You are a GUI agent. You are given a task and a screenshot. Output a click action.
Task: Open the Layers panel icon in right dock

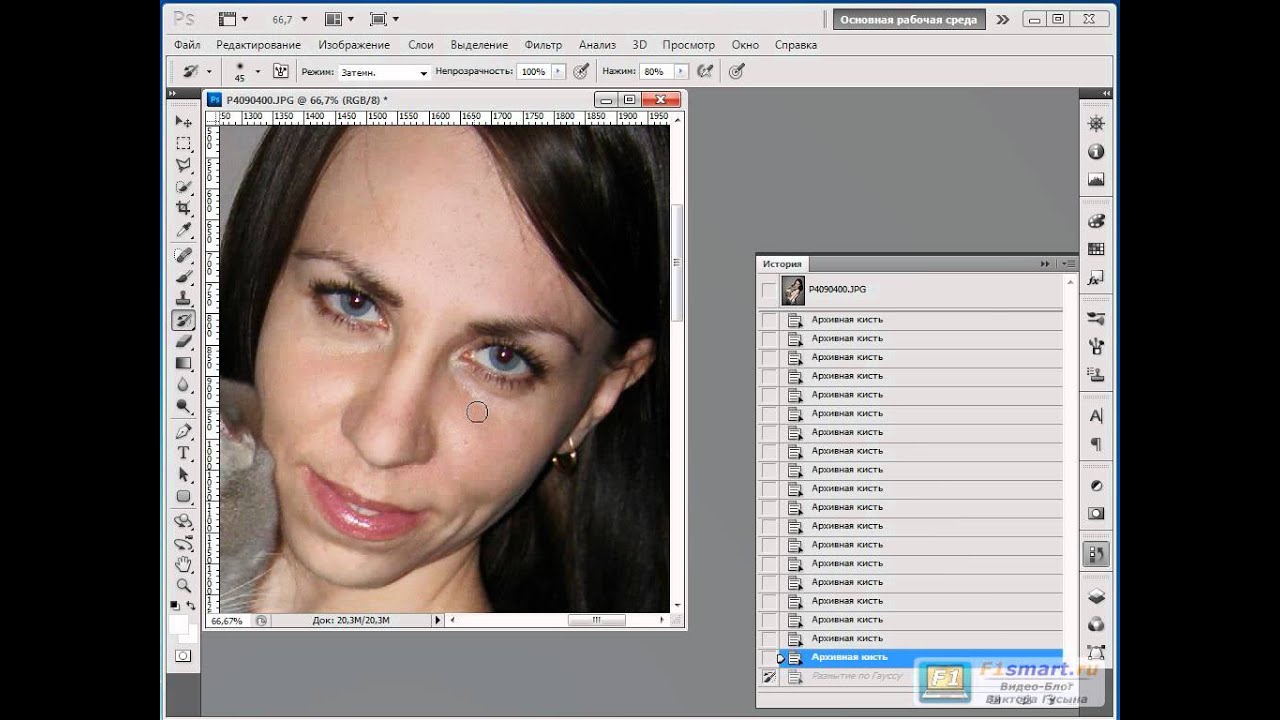(x=1096, y=597)
